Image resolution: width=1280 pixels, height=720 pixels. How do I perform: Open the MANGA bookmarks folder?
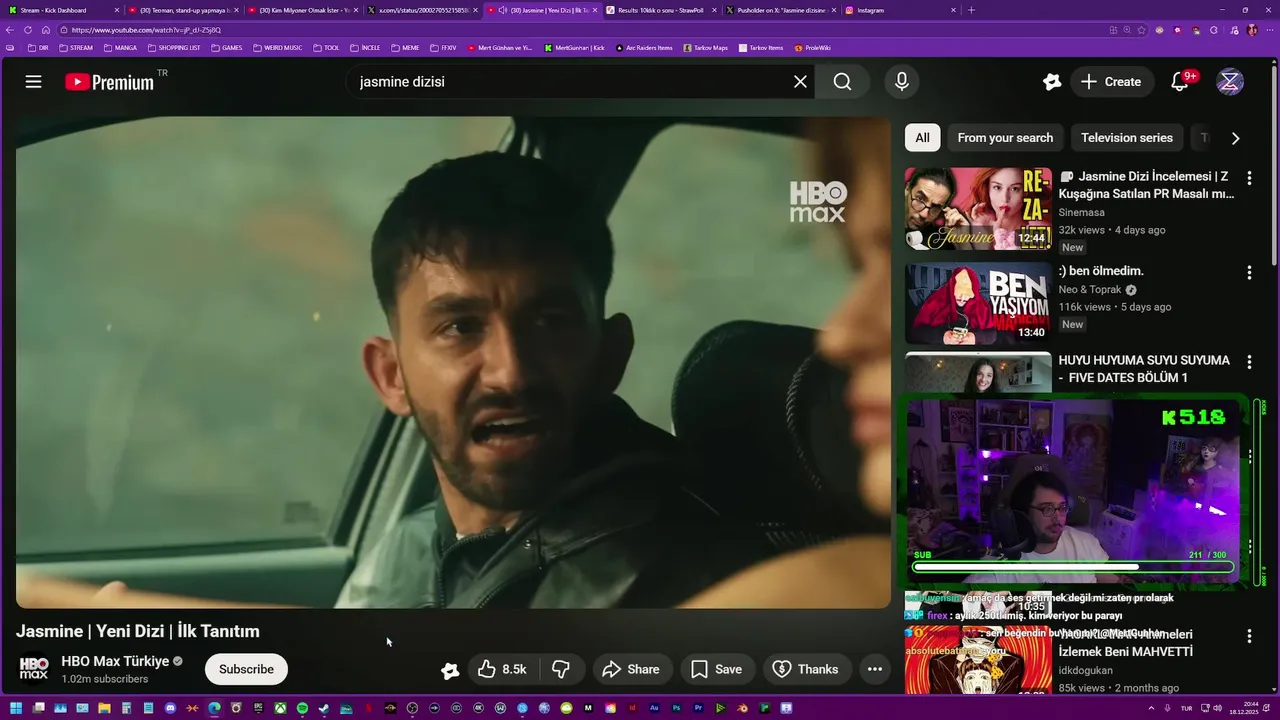pos(120,47)
